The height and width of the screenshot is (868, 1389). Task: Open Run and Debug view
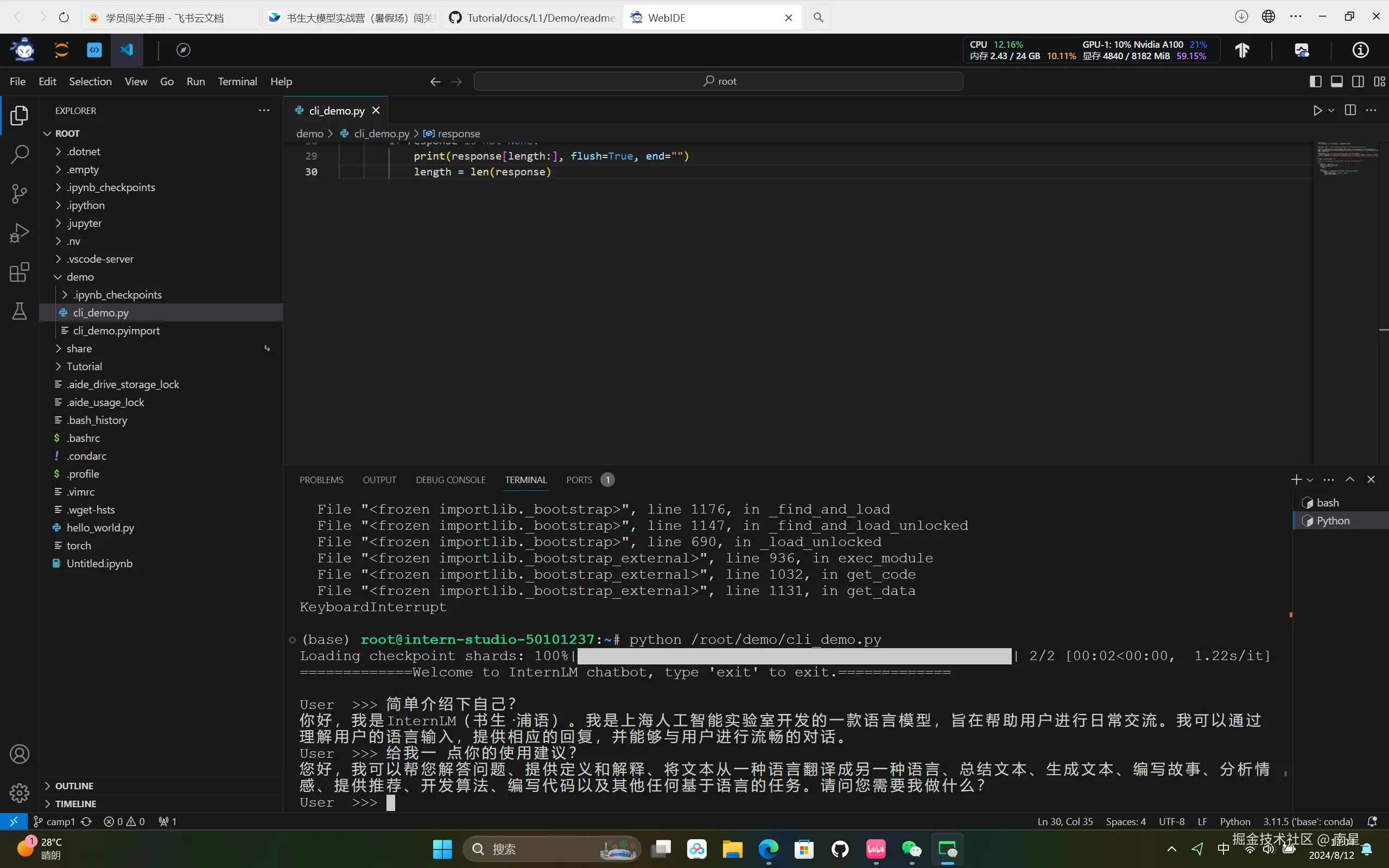[20, 233]
